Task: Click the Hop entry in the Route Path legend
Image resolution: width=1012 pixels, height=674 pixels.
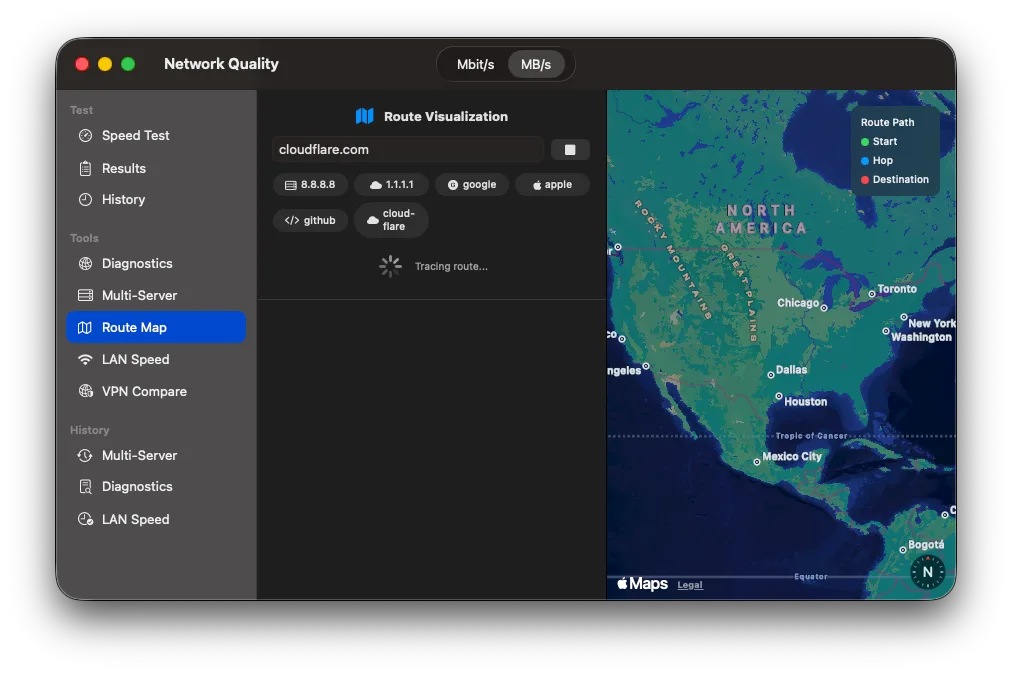Action: [x=876, y=161]
